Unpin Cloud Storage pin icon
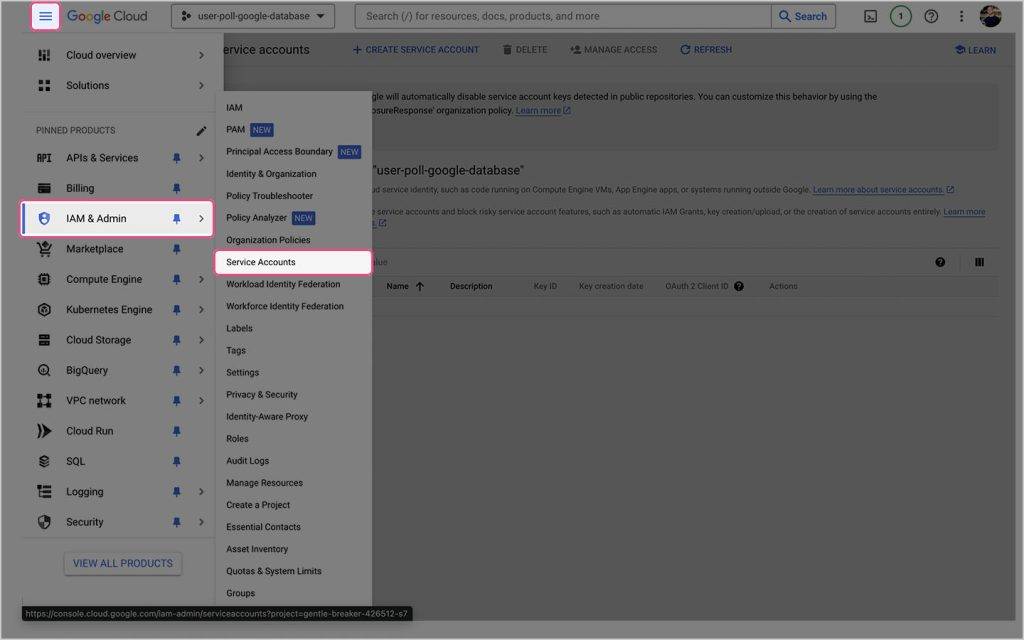 coord(176,340)
